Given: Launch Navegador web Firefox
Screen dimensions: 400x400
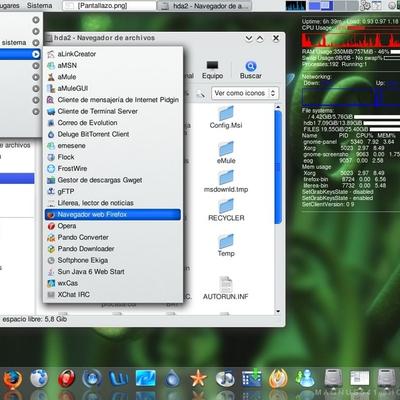Looking at the screenshot, I should click(x=113, y=214).
